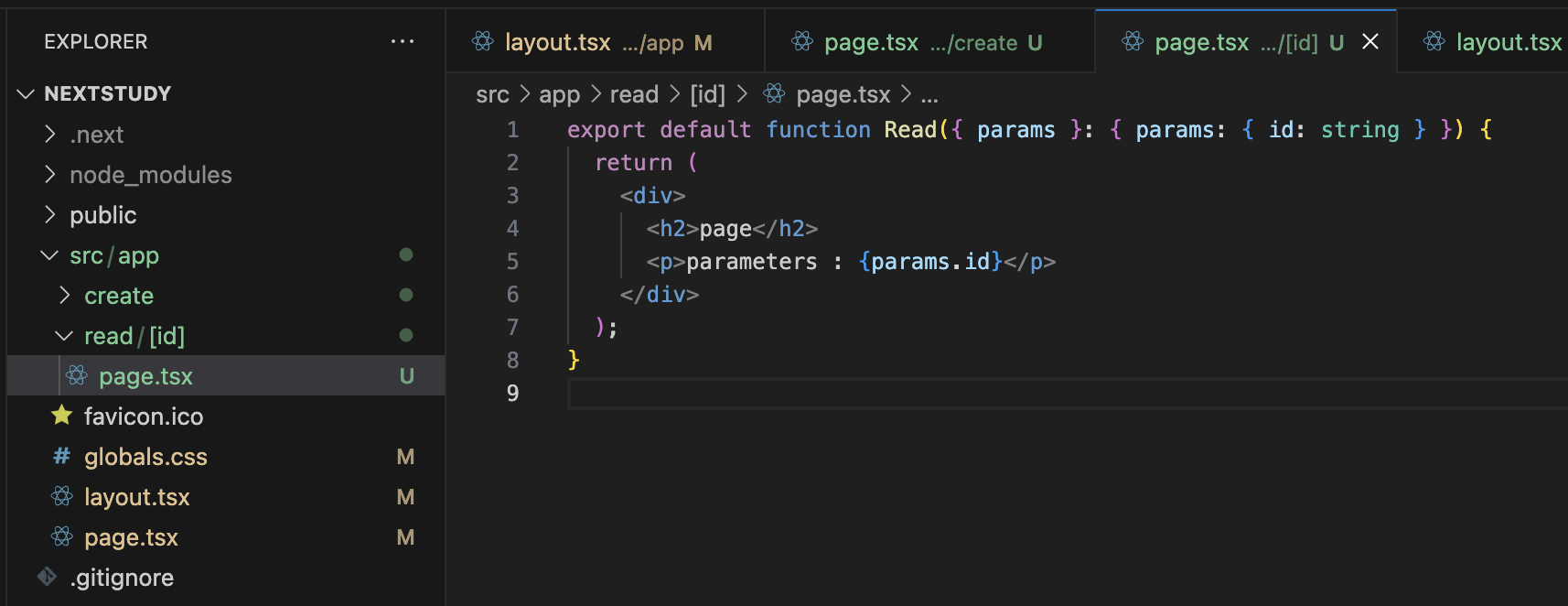Expand the public folder
The width and height of the screenshot is (1568, 606).
click(50, 215)
